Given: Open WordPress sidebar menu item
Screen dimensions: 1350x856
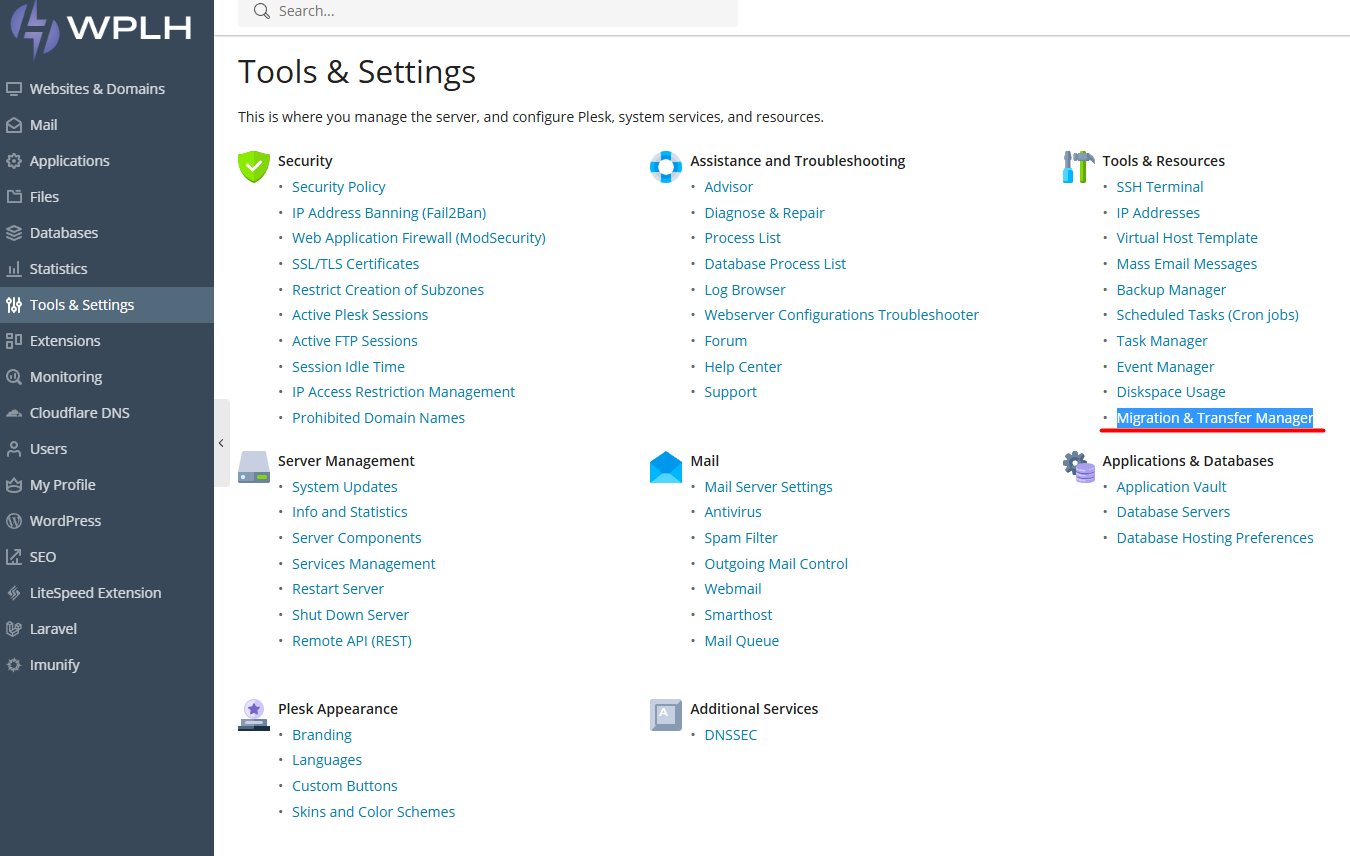Looking at the screenshot, I should [x=107, y=521].
